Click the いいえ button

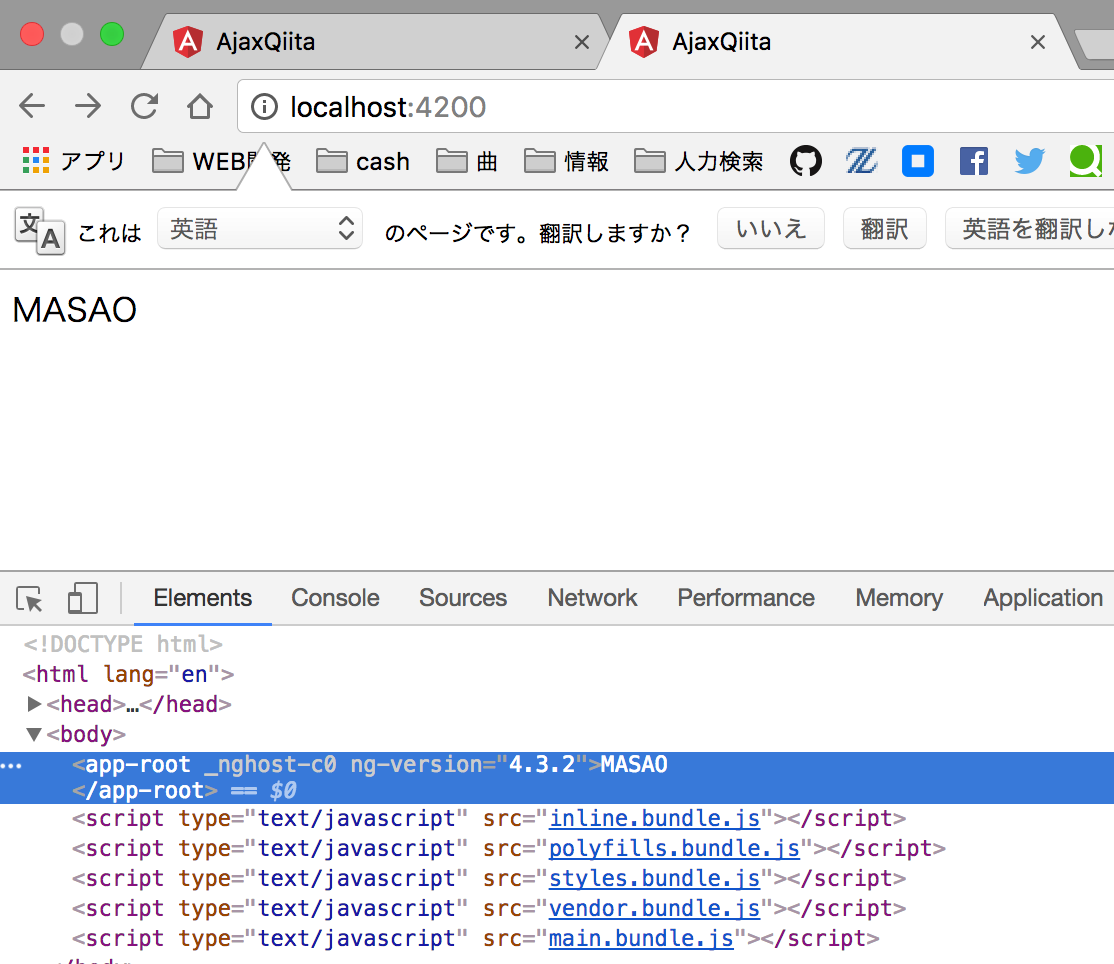(x=771, y=229)
